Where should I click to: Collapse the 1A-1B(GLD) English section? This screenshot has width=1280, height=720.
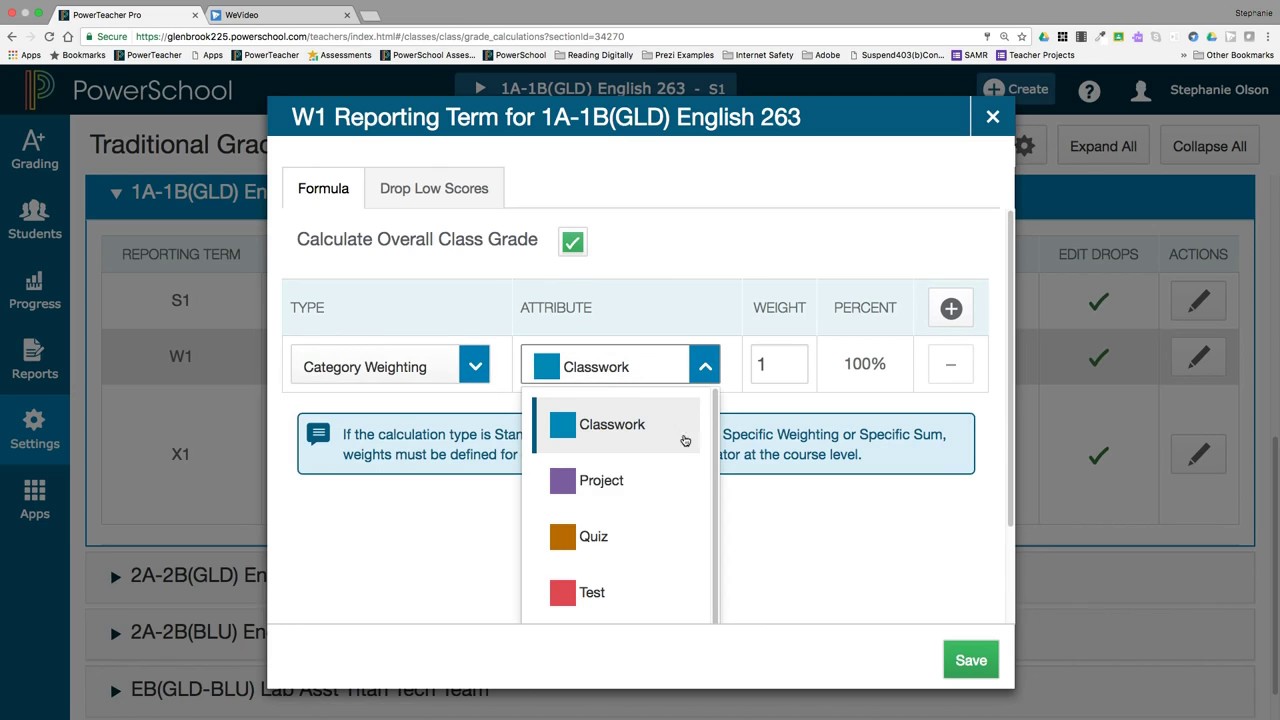tap(116, 192)
